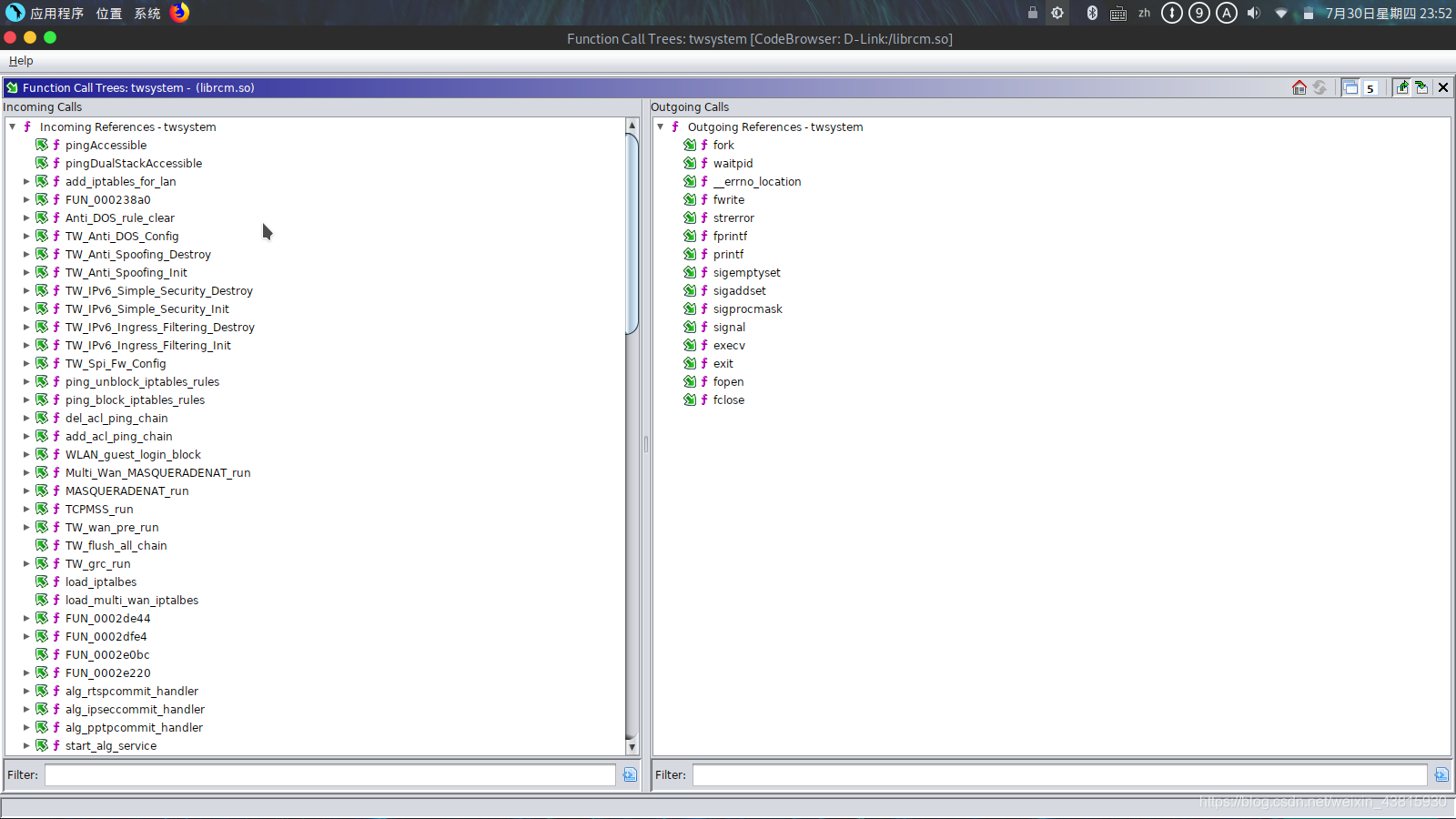Select the TW_IPv6_Ingress_Filtering_Init row
1456x819 pixels.
click(147, 345)
